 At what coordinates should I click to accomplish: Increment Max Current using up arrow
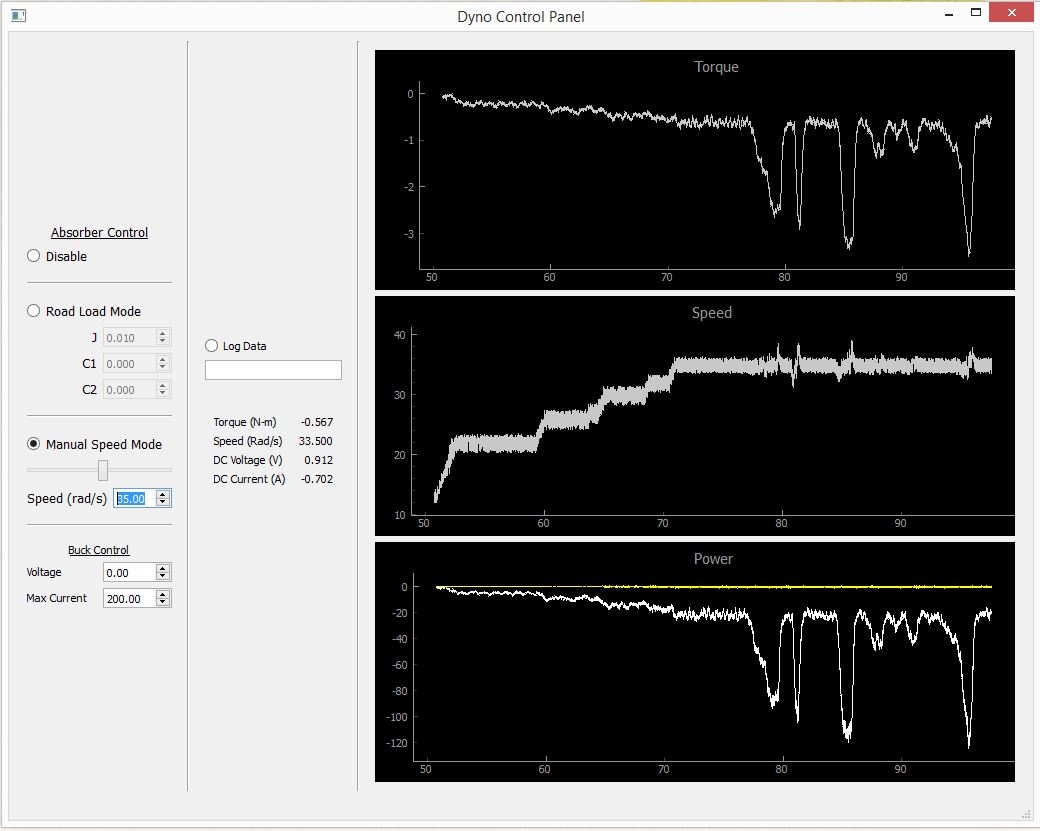(x=163, y=594)
